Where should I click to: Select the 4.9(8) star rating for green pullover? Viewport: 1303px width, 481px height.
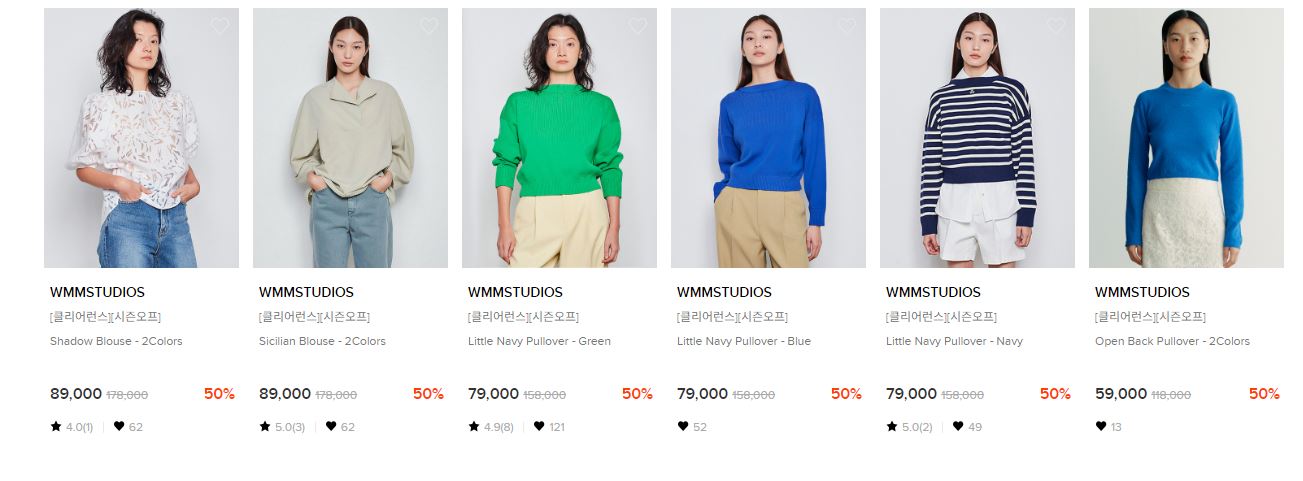(x=491, y=427)
